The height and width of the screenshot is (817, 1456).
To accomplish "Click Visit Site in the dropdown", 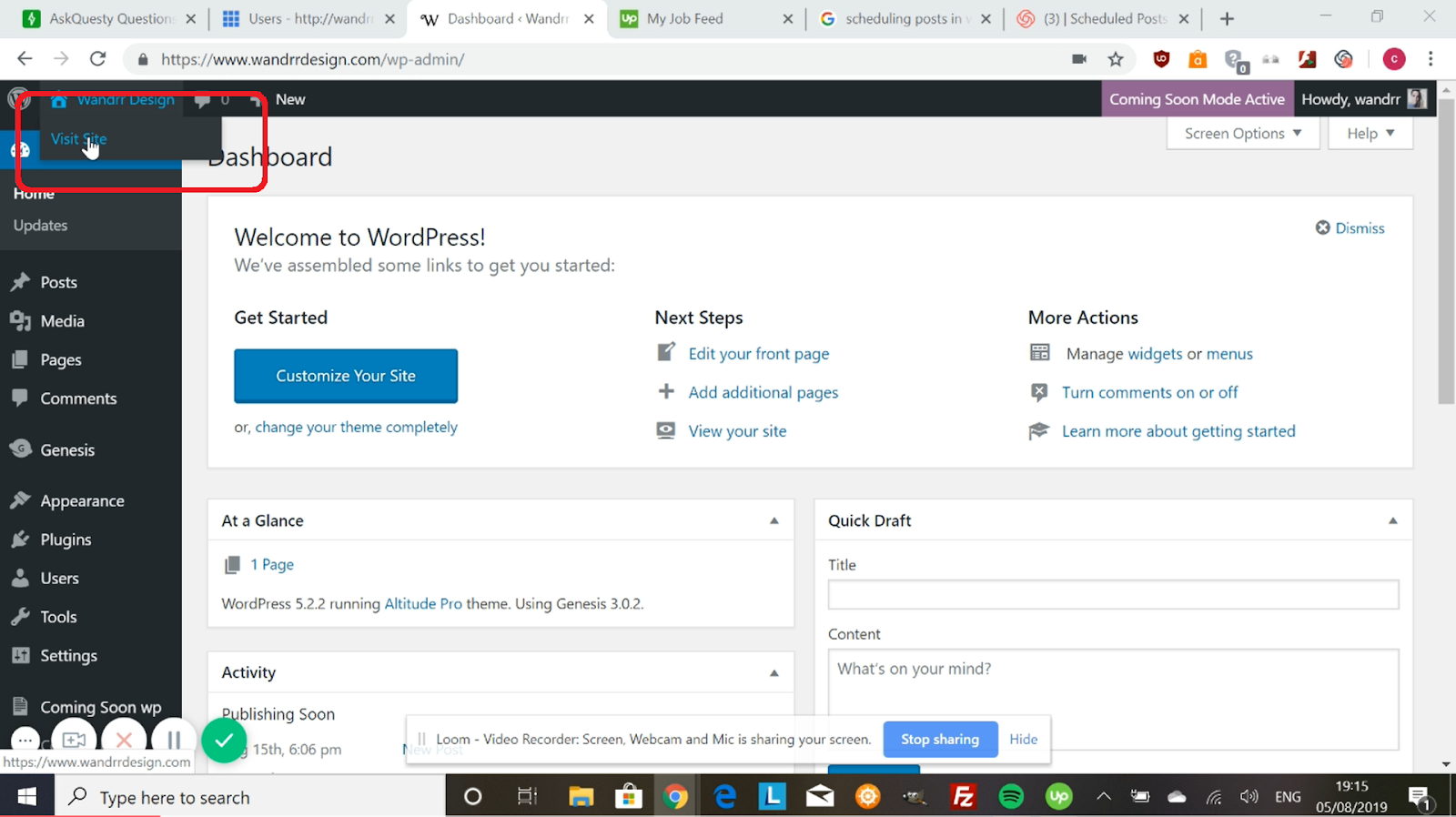I will pyautogui.click(x=78, y=139).
